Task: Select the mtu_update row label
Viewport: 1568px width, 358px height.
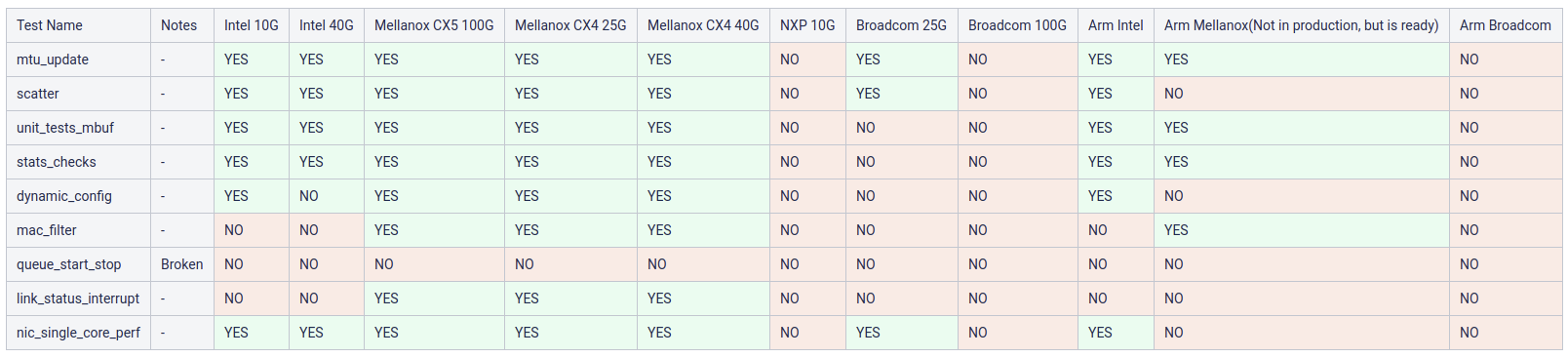Action: pyautogui.click(x=53, y=60)
